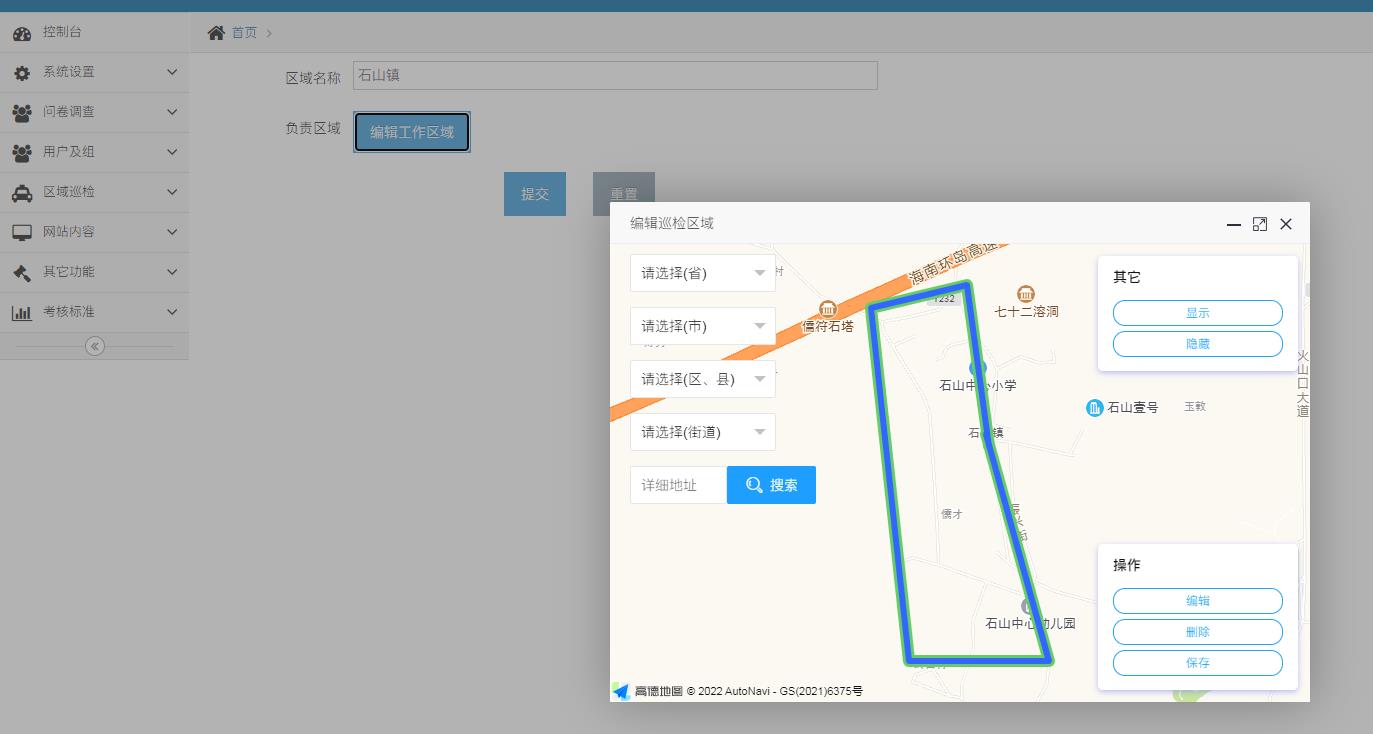Viewport: 1373px width, 734px height.
Task: Open 区域巡检 menu item
Action: coord(94,192)
